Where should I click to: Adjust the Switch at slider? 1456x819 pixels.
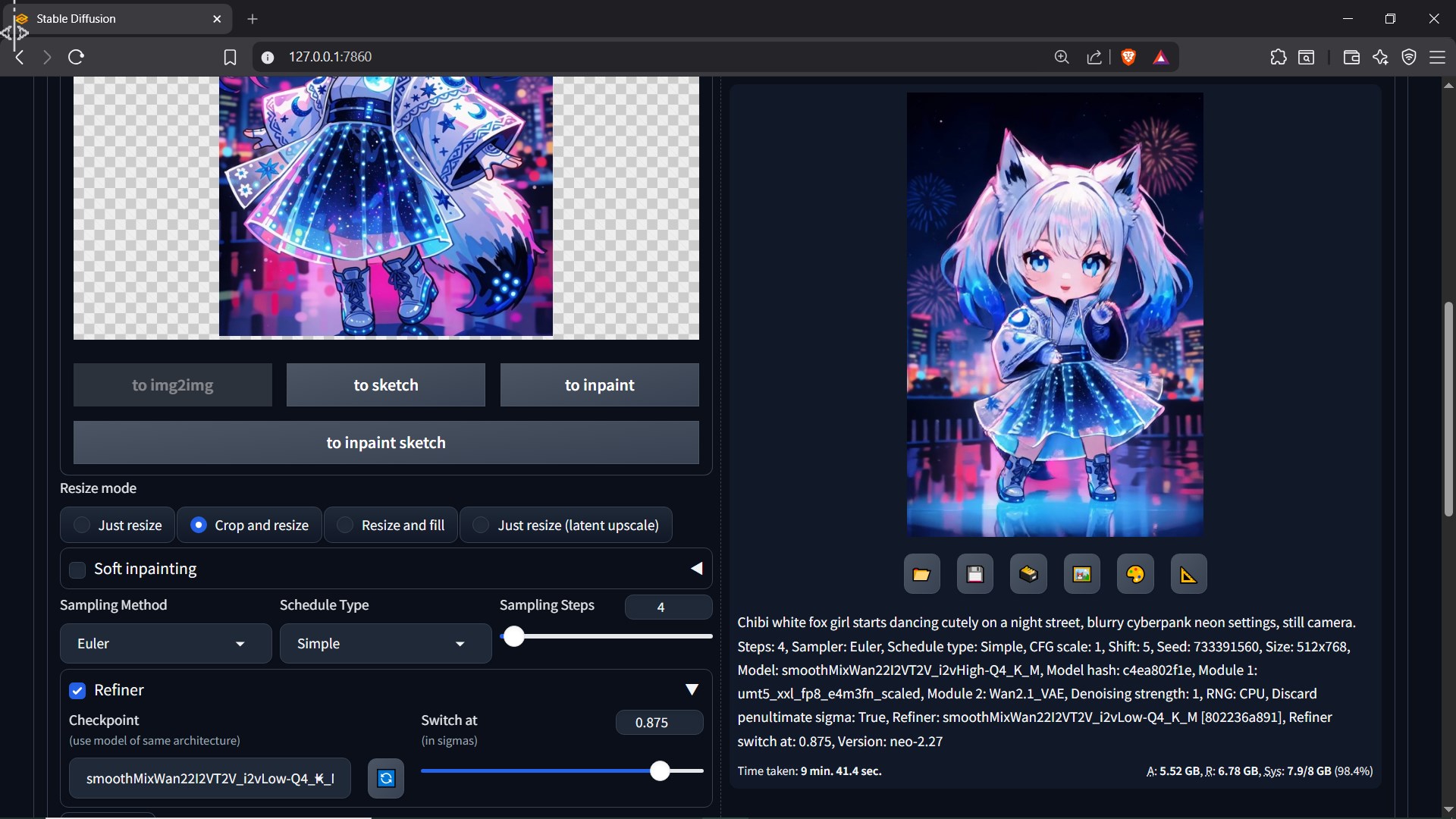coord(562,771)
